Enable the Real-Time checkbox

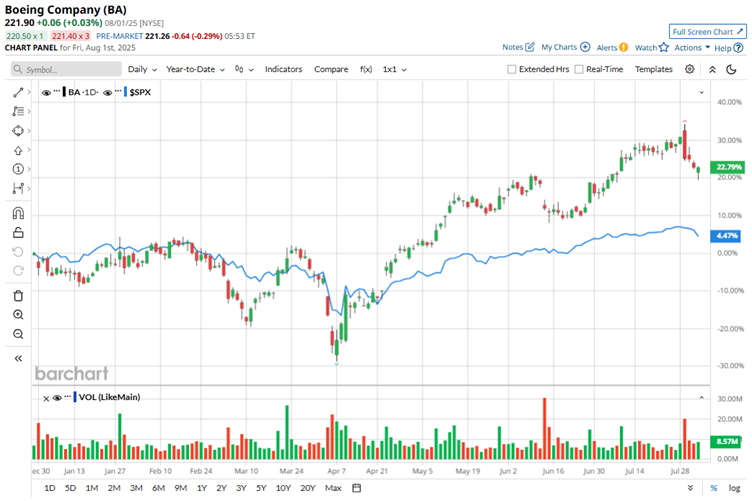[x=579, y=69]
